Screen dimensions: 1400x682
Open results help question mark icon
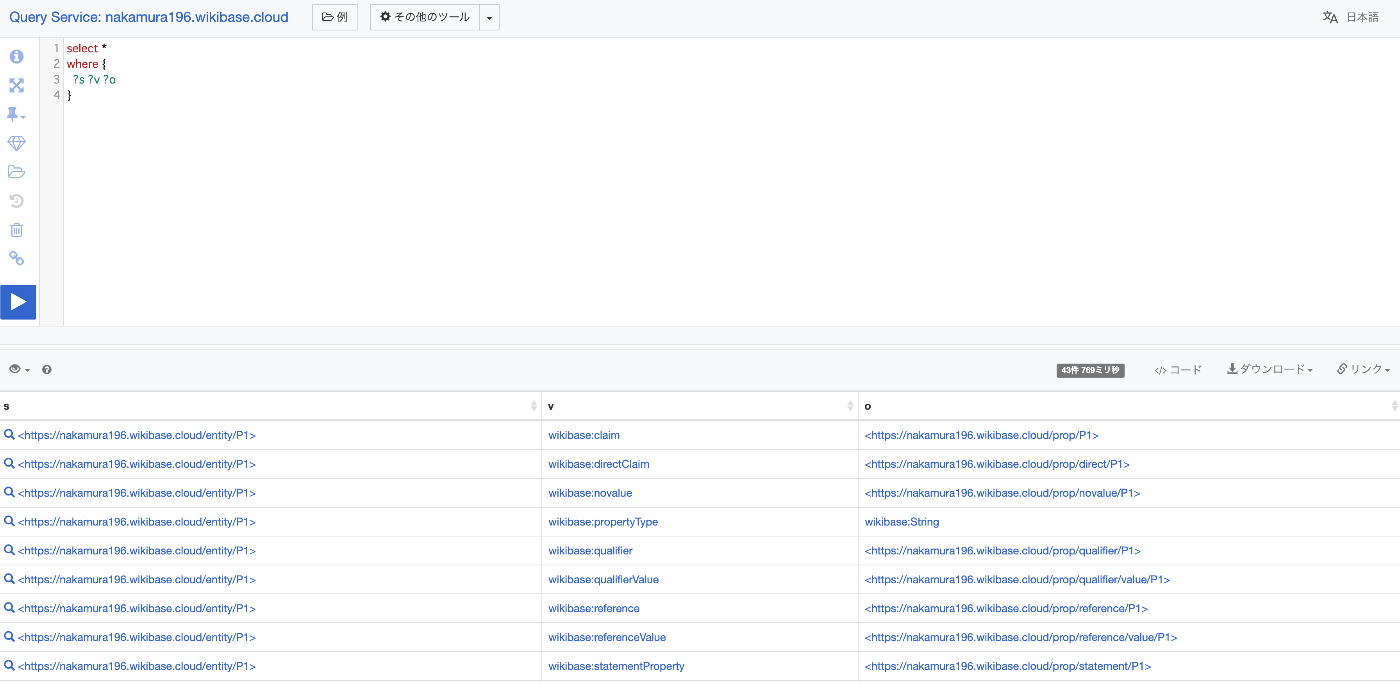46,369
